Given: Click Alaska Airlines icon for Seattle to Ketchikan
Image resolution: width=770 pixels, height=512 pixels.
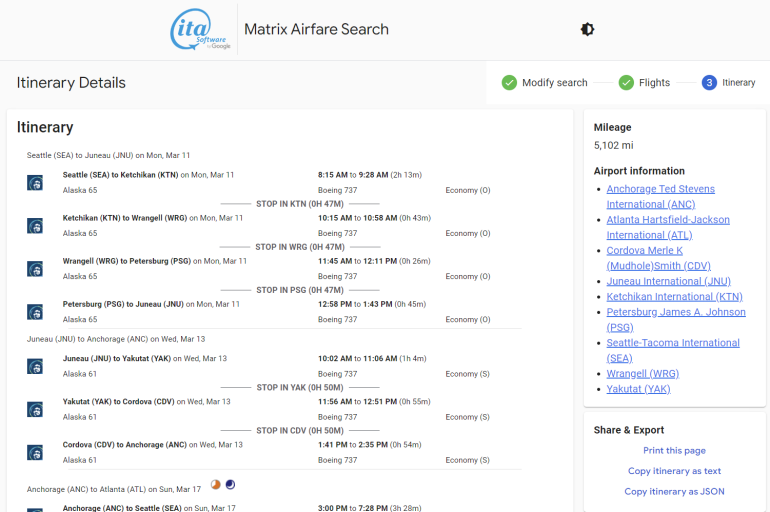Looking at the screenshot, I should [x=35, y=182].
